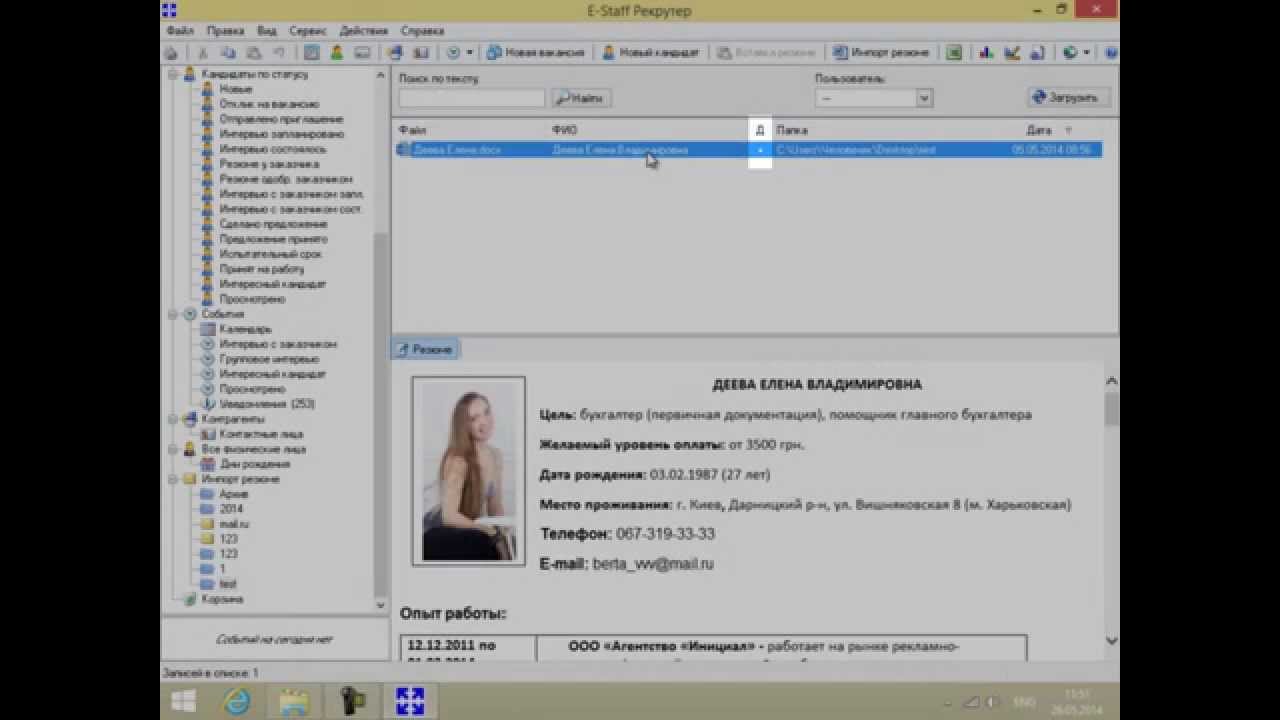Open the Правка menu
Viewport: 1280px width, 720px height.
pos(225,31)
